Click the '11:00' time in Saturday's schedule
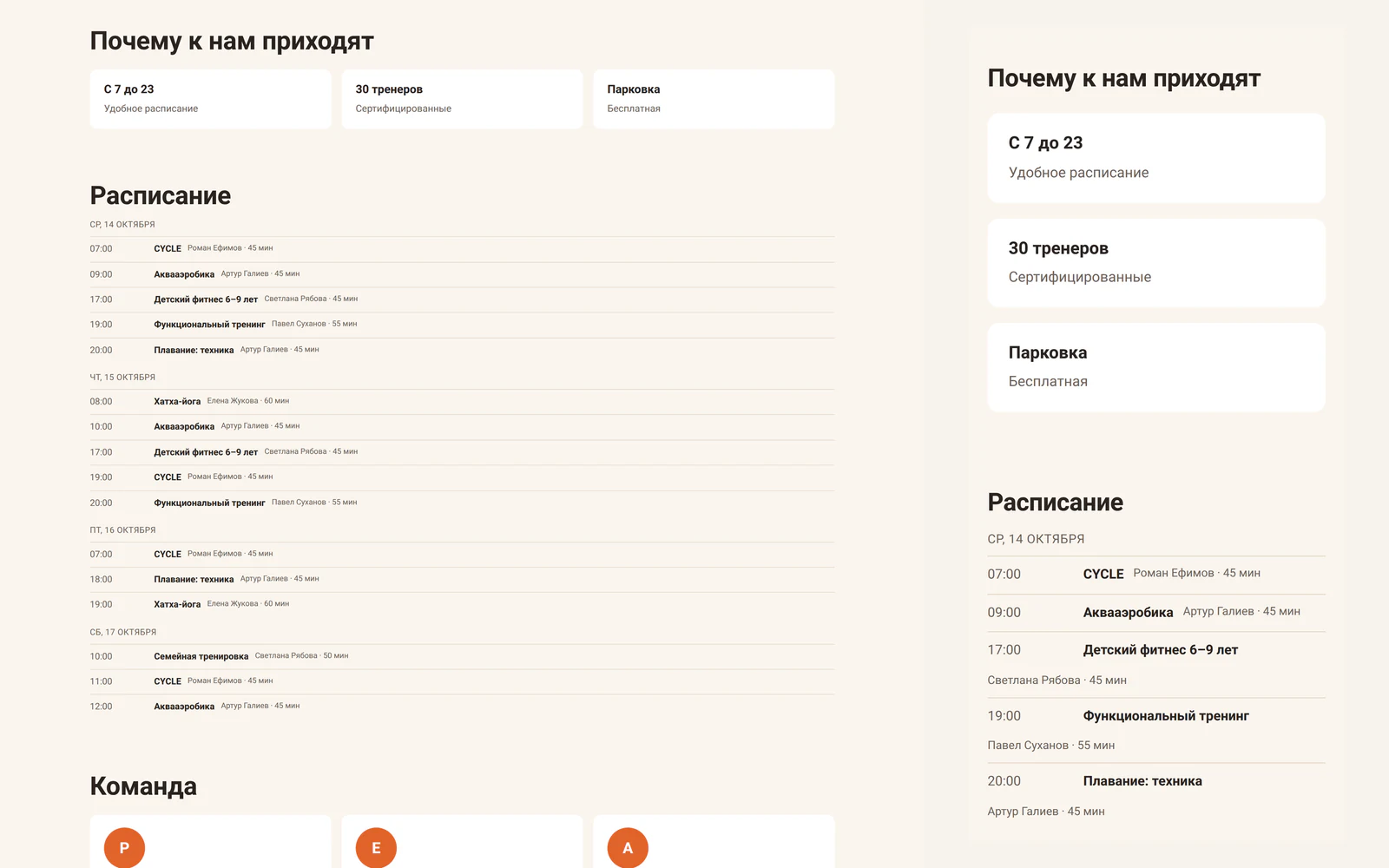The width and height of the screenshot is (1389, 868). tap(101, 682)
